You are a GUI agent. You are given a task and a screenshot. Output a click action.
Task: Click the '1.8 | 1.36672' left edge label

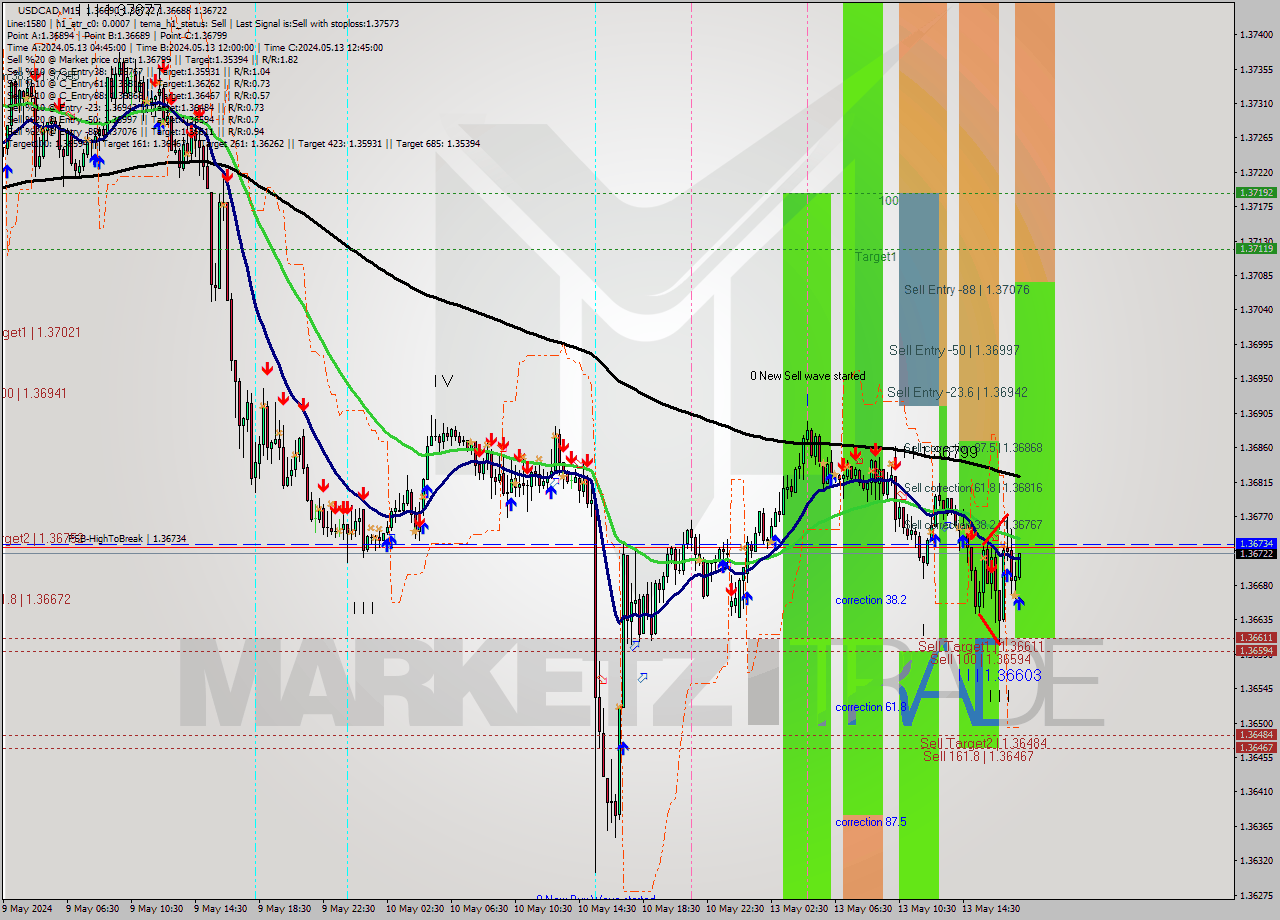pyautogui.click(x=36, y=599)
